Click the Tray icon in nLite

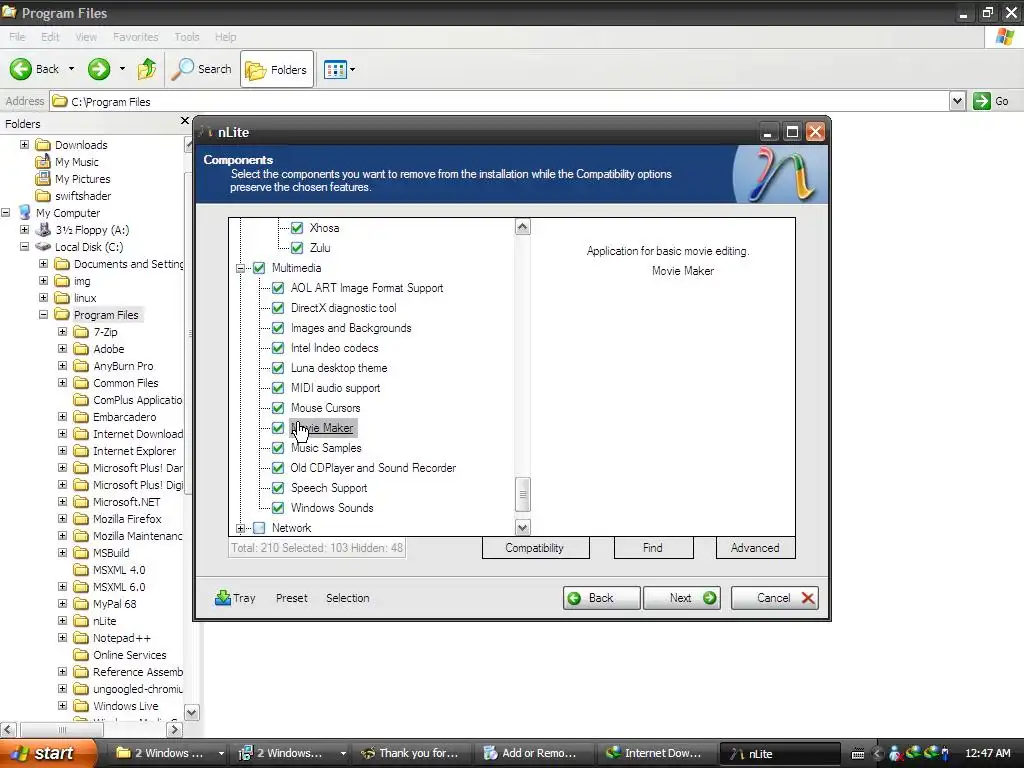pos(223,598)
